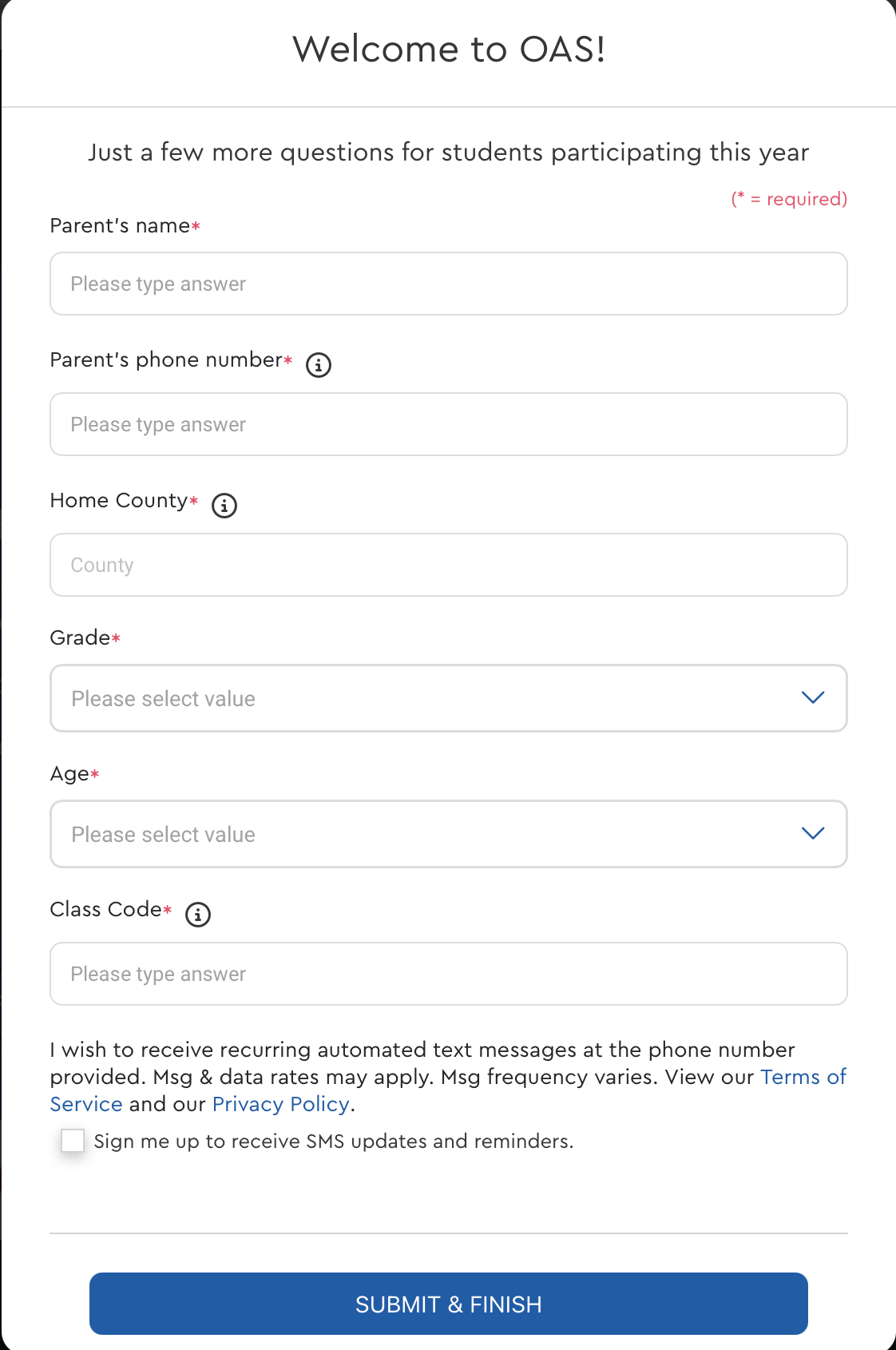The image size is (896, 1350).
Task: Enable SMS updates and reminders checkbox
Action: pos(73,1141)
